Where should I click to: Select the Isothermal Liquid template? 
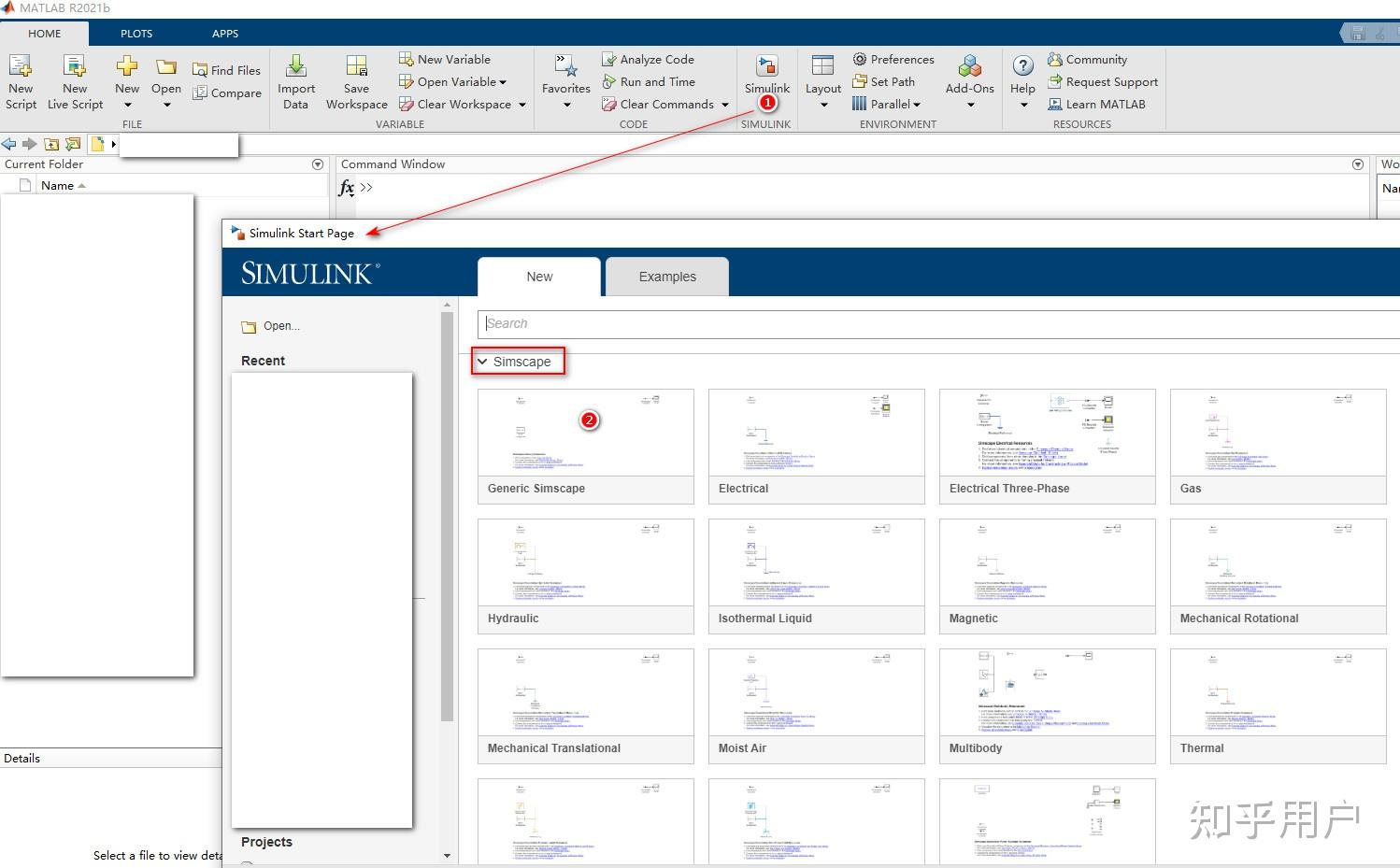pos(817,576)
